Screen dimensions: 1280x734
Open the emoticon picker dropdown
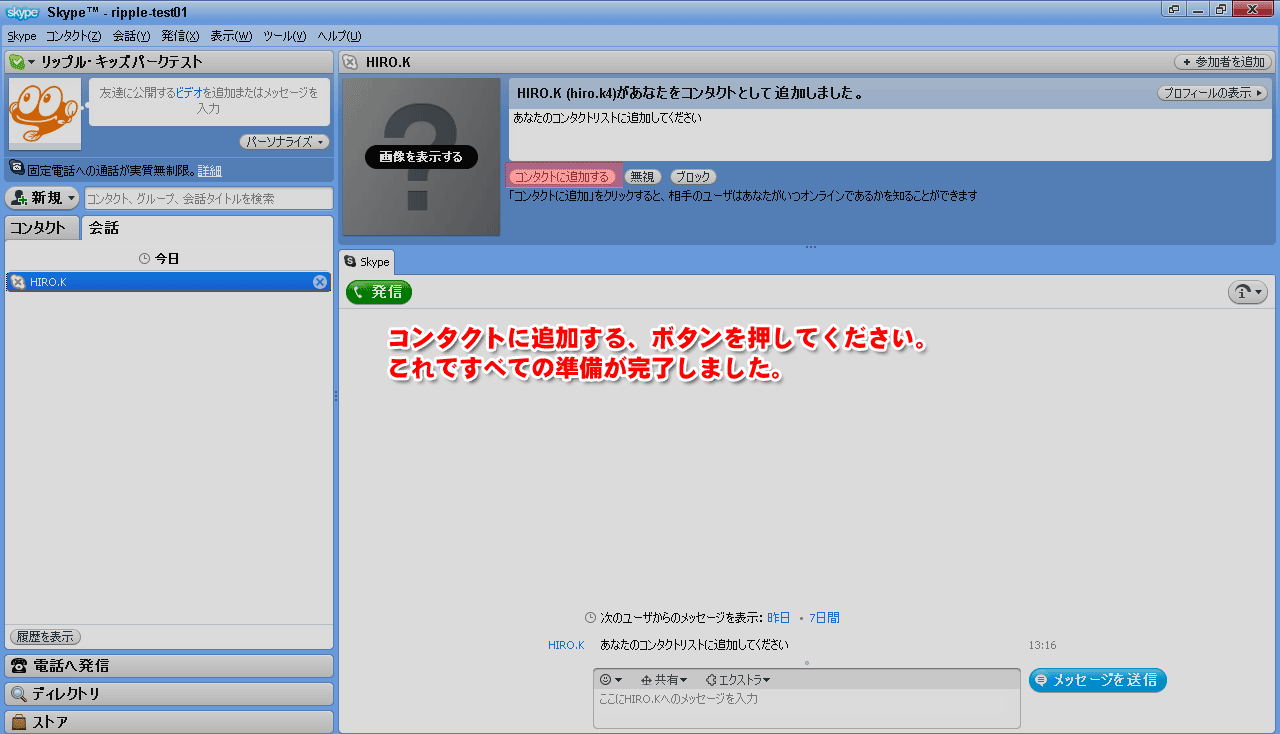coord(610,680)
